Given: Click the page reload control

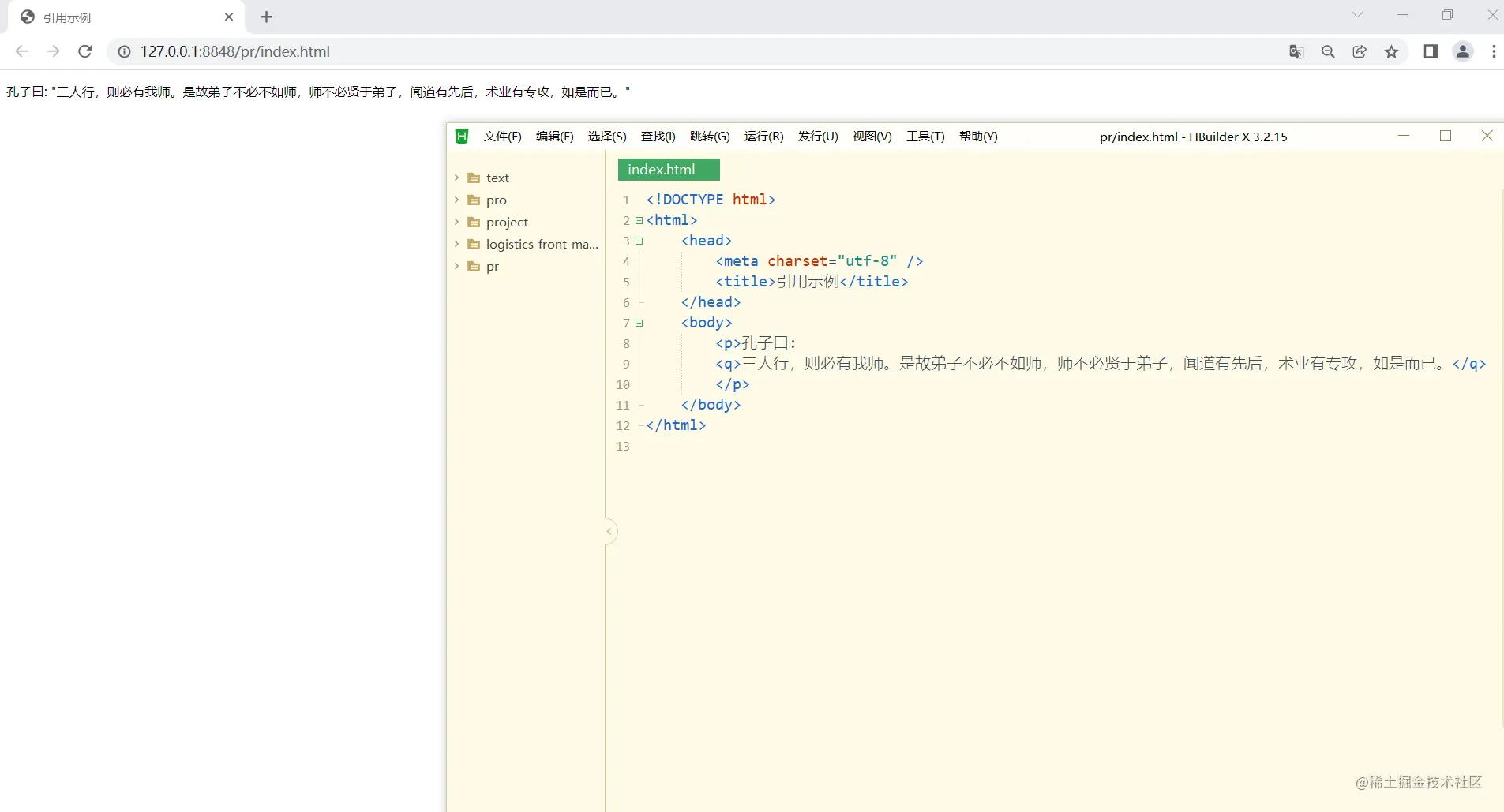Looking at the screenshot, I should click(x=85, y=51).
